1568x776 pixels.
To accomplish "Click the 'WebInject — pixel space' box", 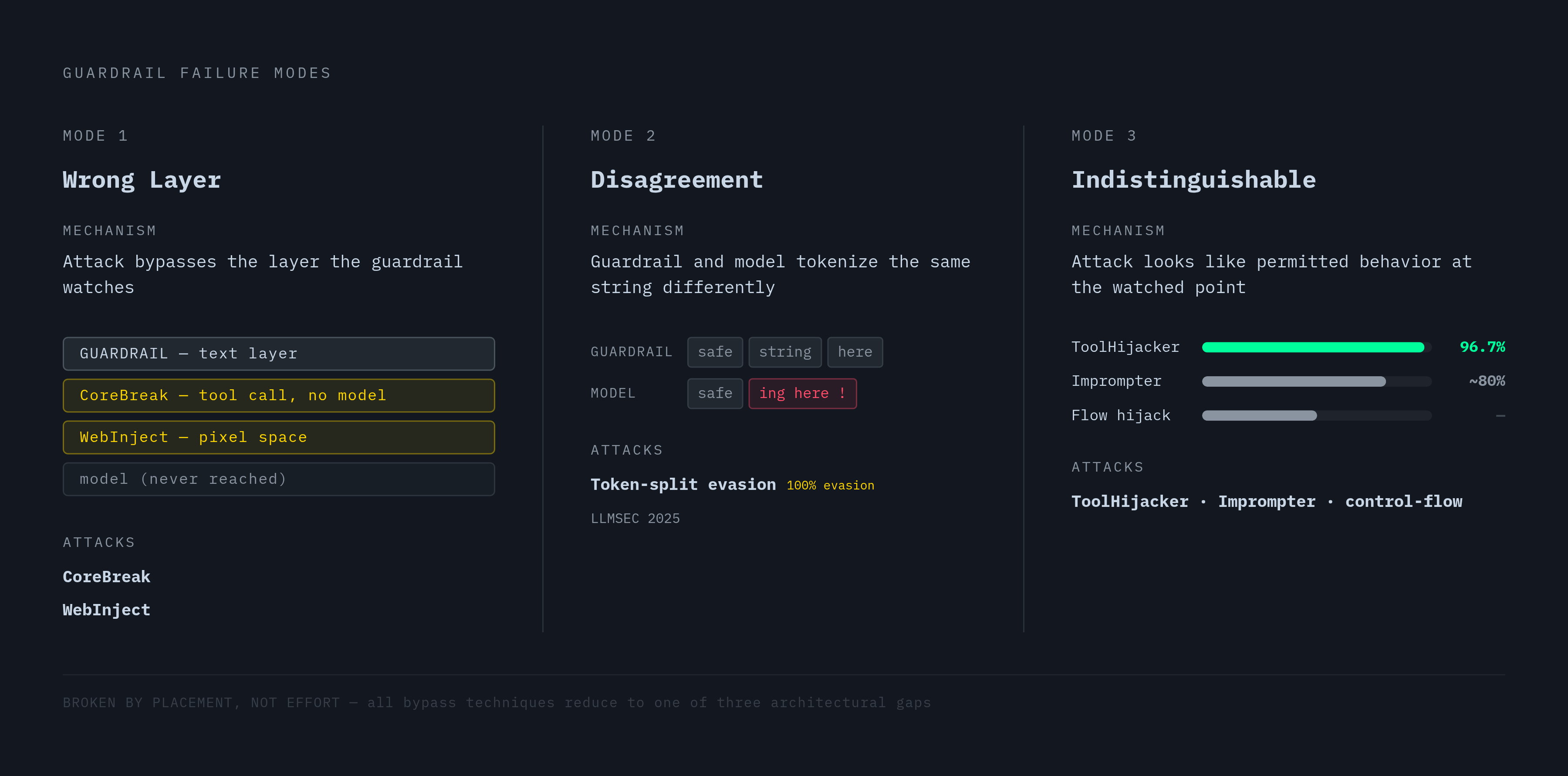I will [279, 437].
